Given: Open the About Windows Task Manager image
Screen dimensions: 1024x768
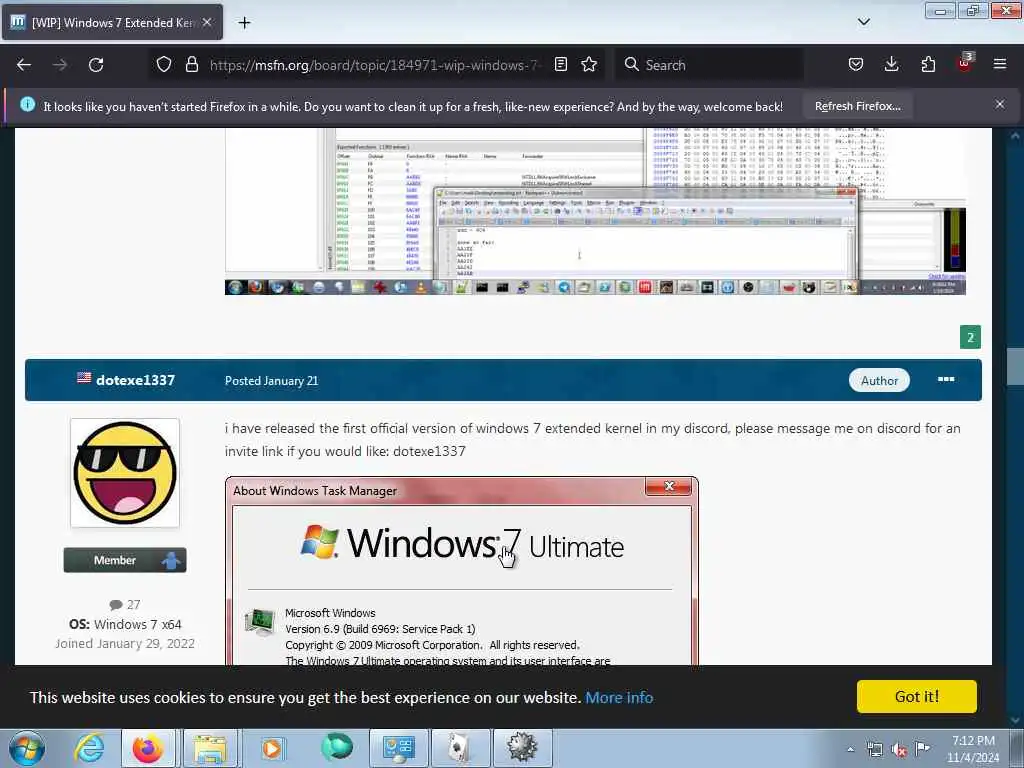Looking at the screenshot, I should pyautogui.click(x=462, y=571).
